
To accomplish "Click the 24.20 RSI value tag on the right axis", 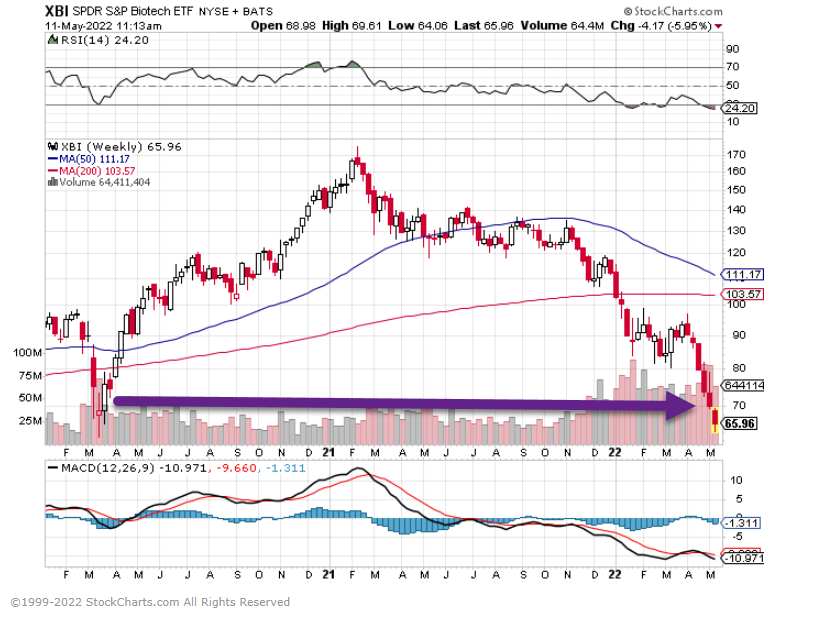I will [x=739, y=108].
